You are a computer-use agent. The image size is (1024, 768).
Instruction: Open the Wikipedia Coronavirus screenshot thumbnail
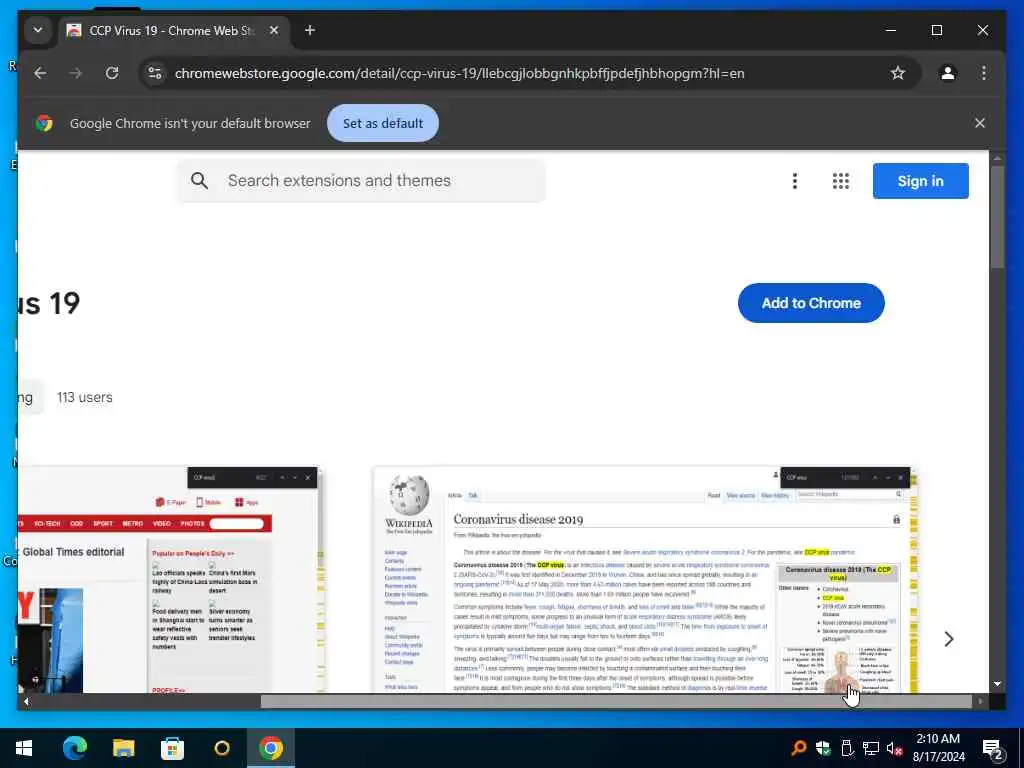[x=645, y=579]
